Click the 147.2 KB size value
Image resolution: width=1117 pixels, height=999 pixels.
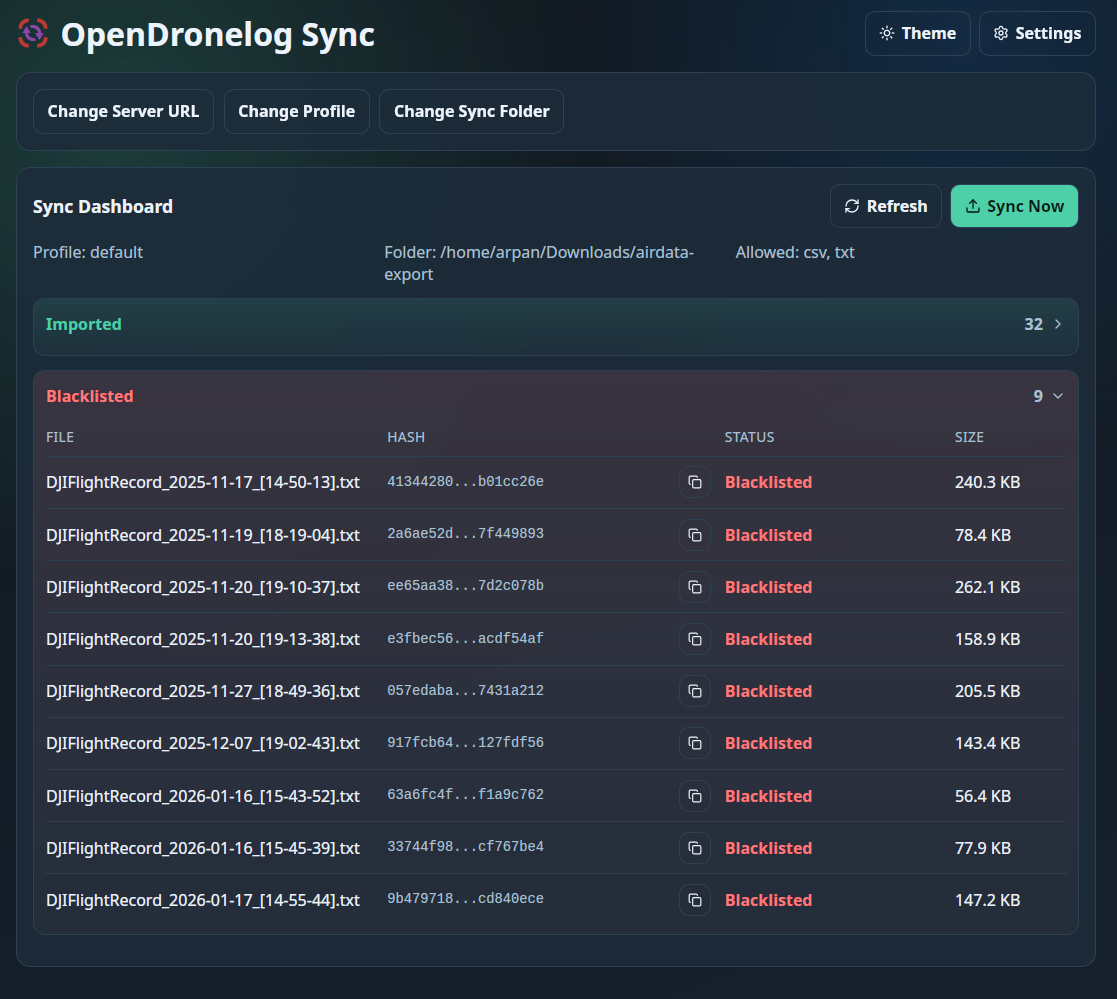click(x=987, y=900)
